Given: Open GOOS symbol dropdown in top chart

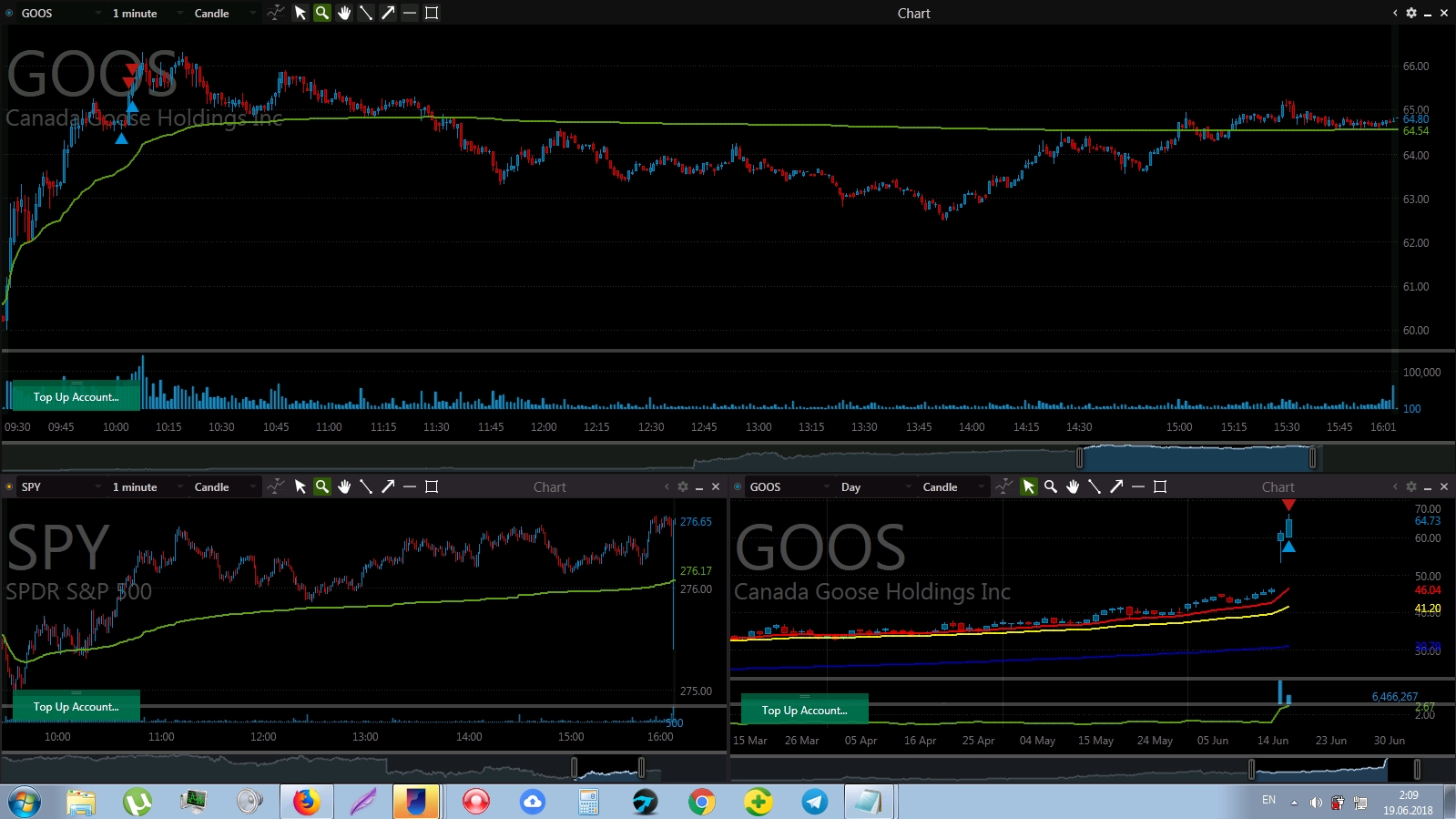Looking at the screenshot, I should click(60, 13).
